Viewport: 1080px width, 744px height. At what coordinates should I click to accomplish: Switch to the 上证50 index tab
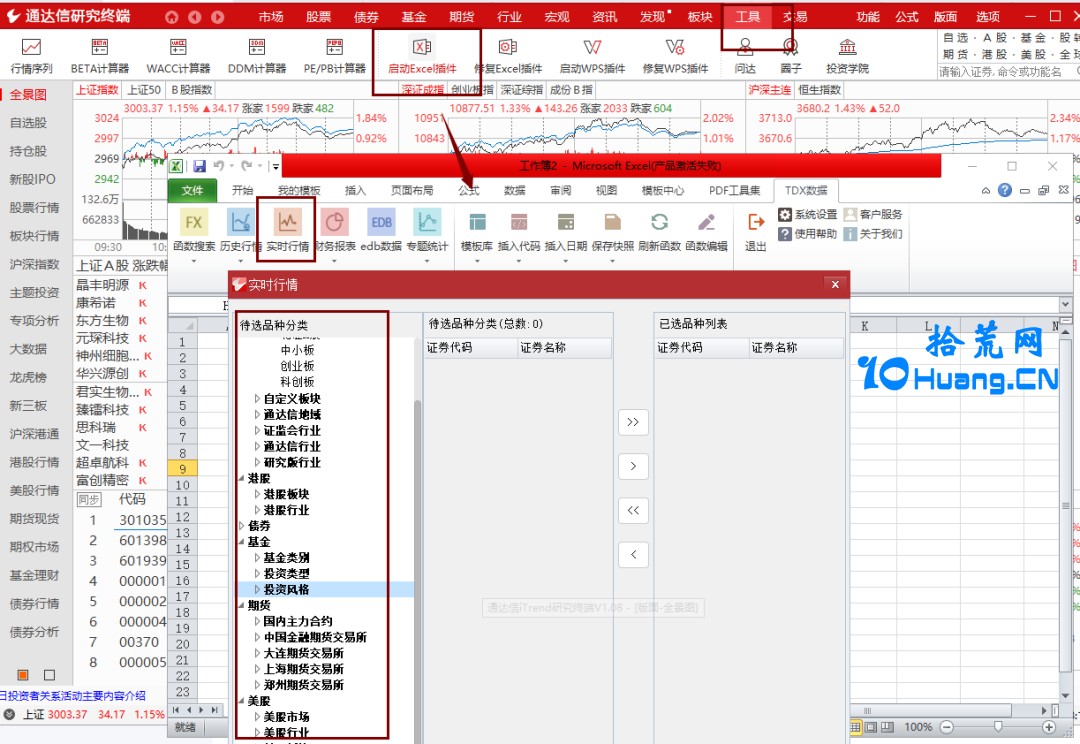[x=144, y=90]
